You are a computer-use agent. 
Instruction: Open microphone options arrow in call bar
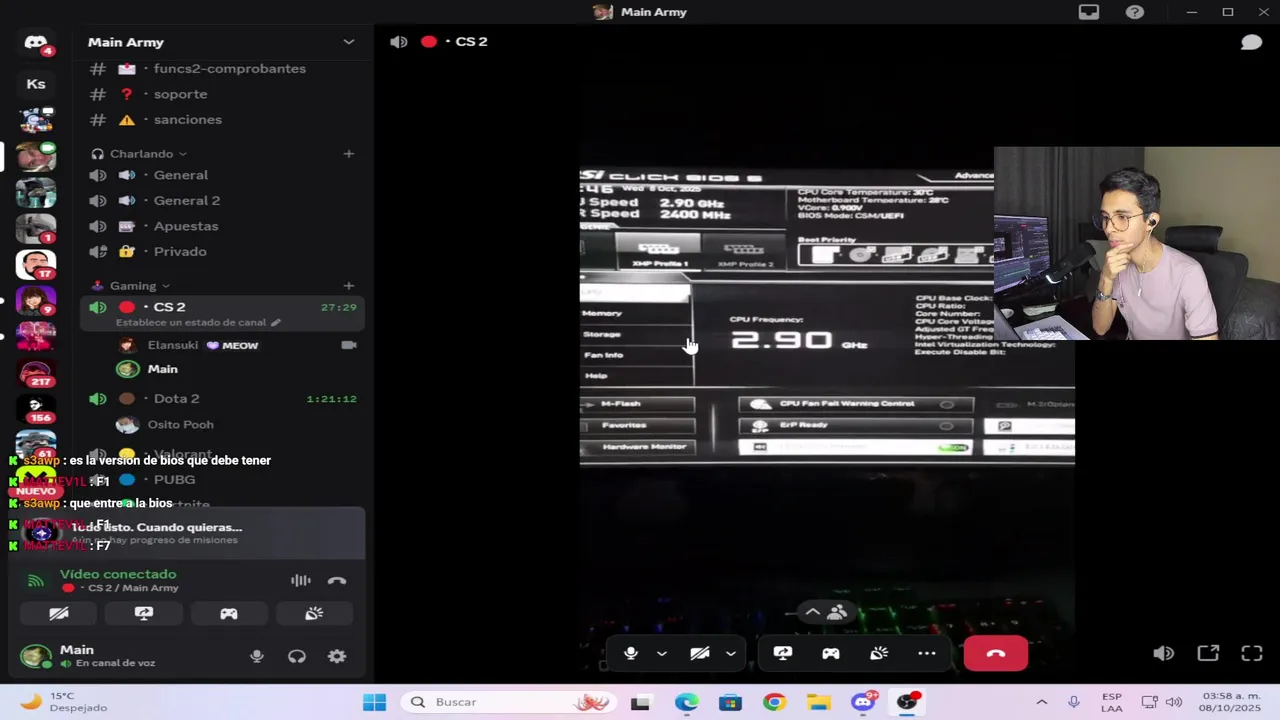[662, 654]
